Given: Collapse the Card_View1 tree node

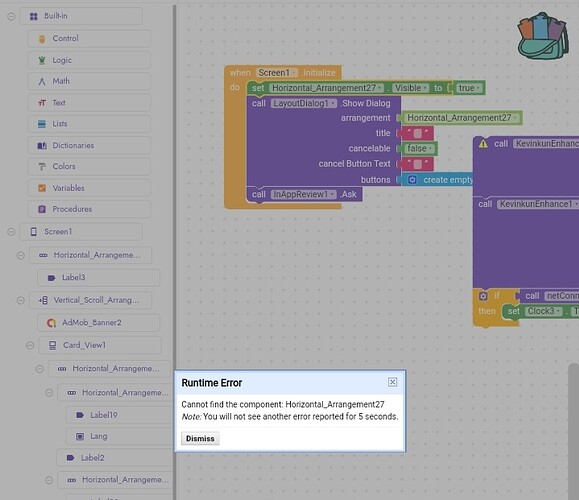Looking at the screenshot, I should point(30,345).
